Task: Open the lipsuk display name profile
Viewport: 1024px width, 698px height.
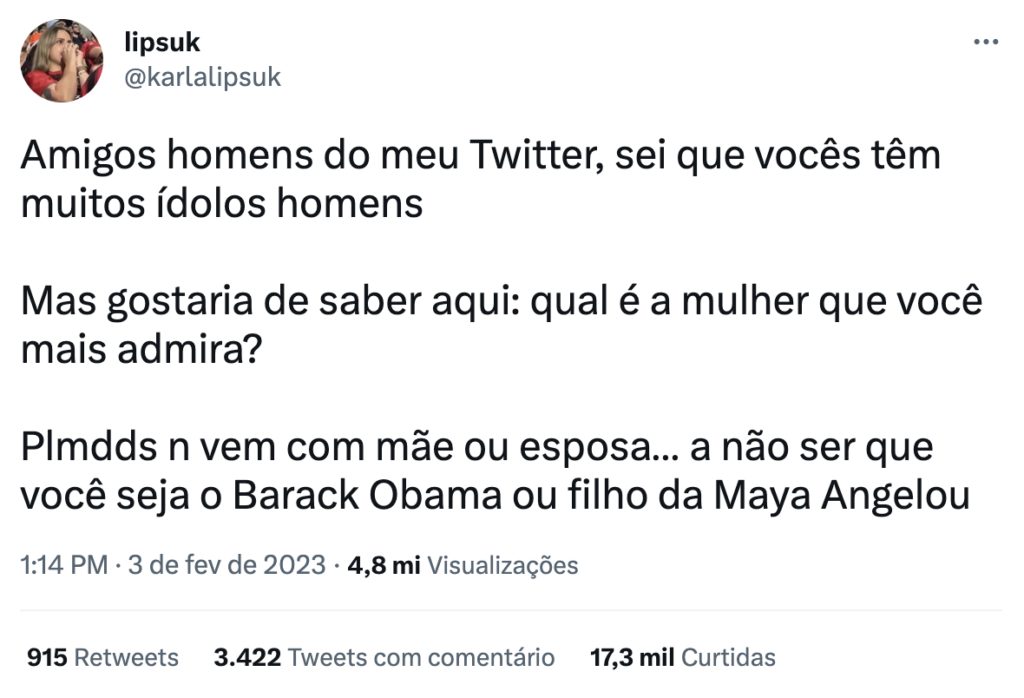Action: pyautogui.click(x=162, y=43)
